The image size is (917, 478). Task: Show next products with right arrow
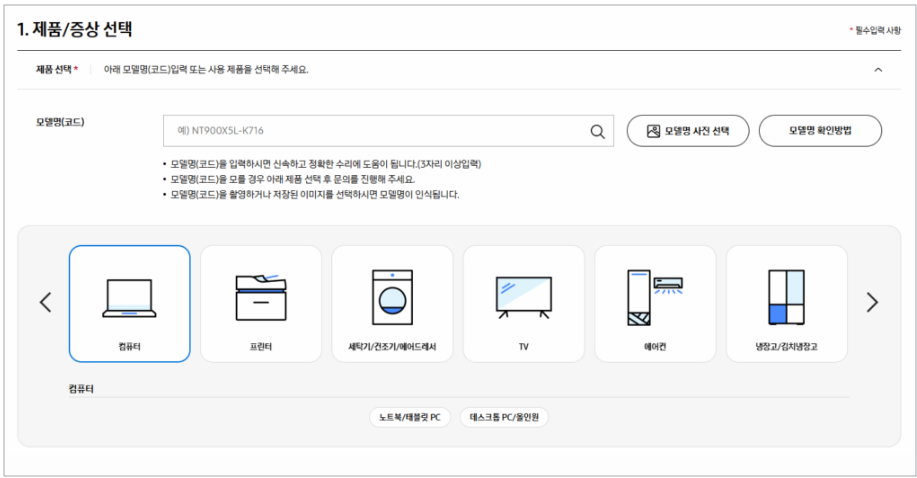pos(872,302)
